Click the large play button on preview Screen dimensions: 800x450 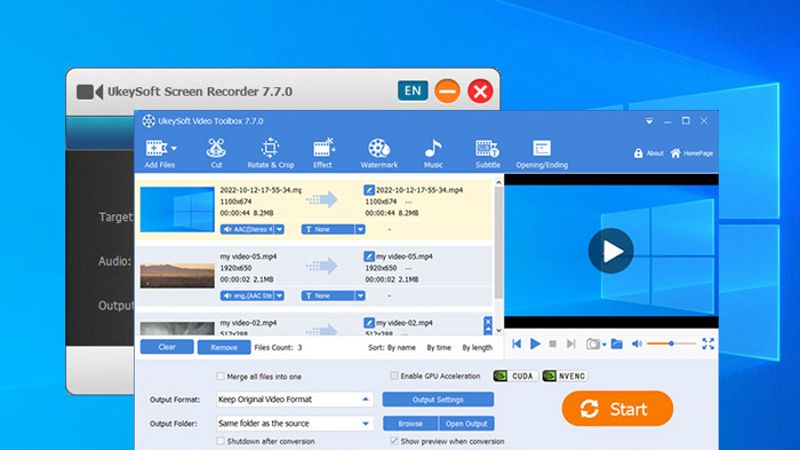[611, 251]
